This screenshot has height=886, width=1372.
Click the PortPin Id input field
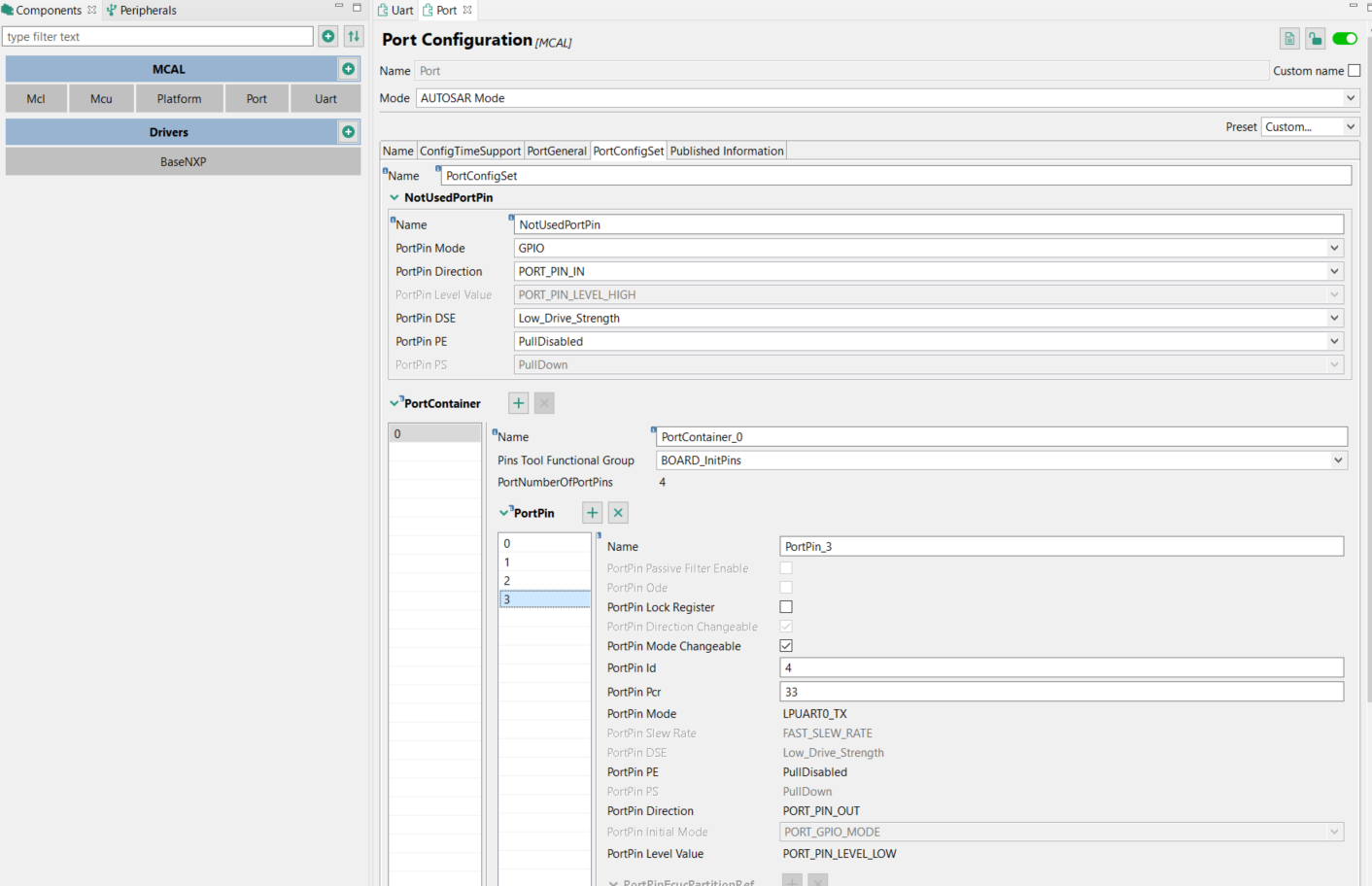(1062, 668)
